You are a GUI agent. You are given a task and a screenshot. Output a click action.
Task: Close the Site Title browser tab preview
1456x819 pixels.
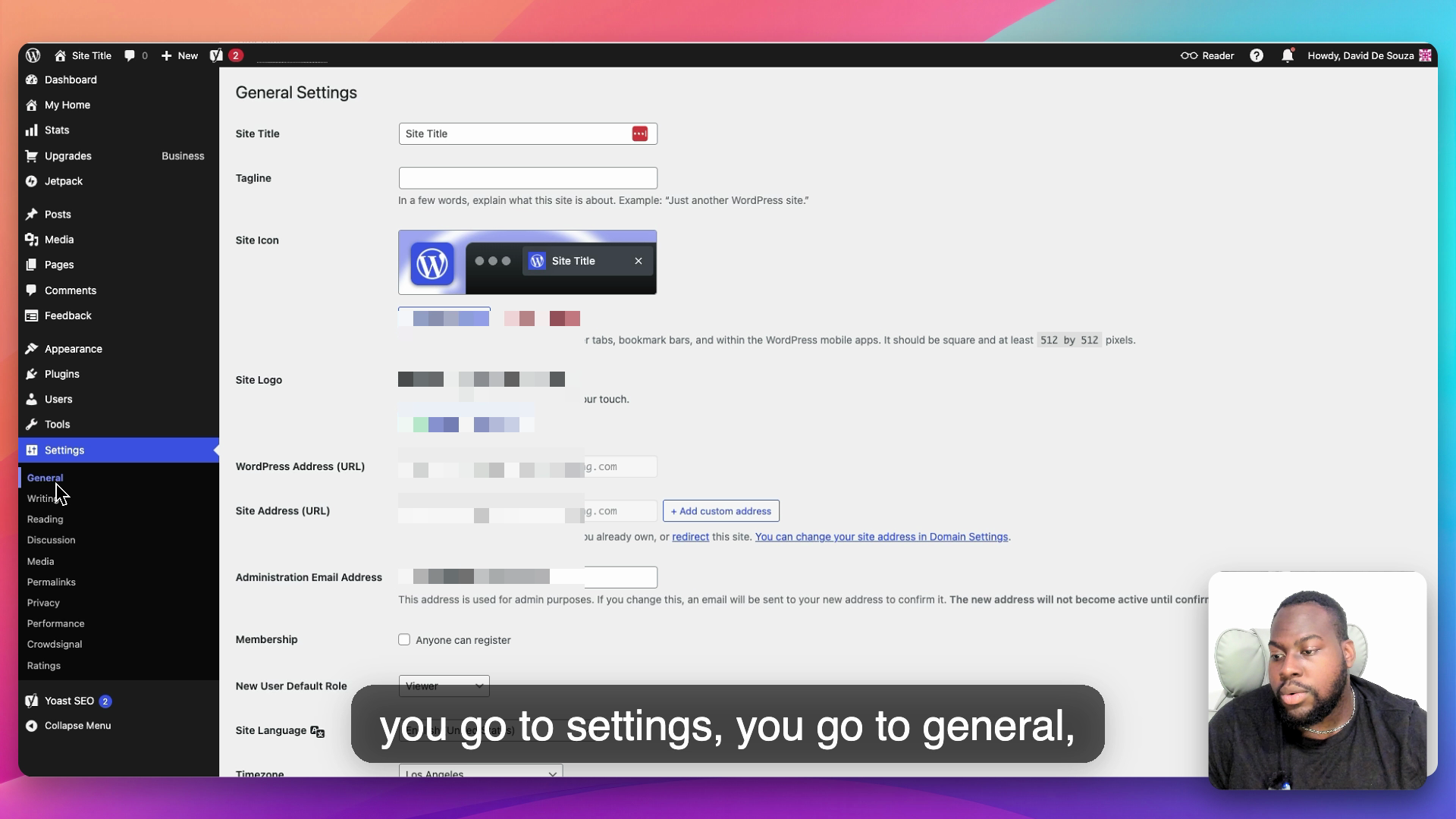pos(639,261)
